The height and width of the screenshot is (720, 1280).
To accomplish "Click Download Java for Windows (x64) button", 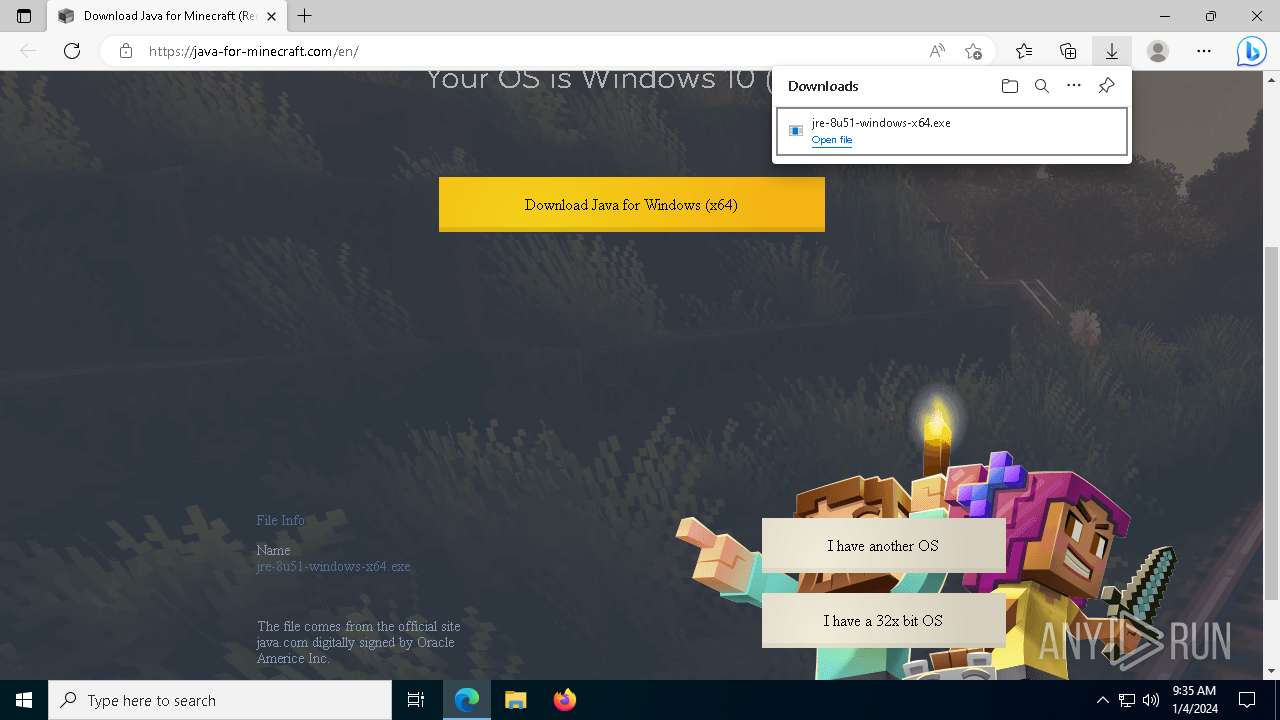I will point(632,204).
